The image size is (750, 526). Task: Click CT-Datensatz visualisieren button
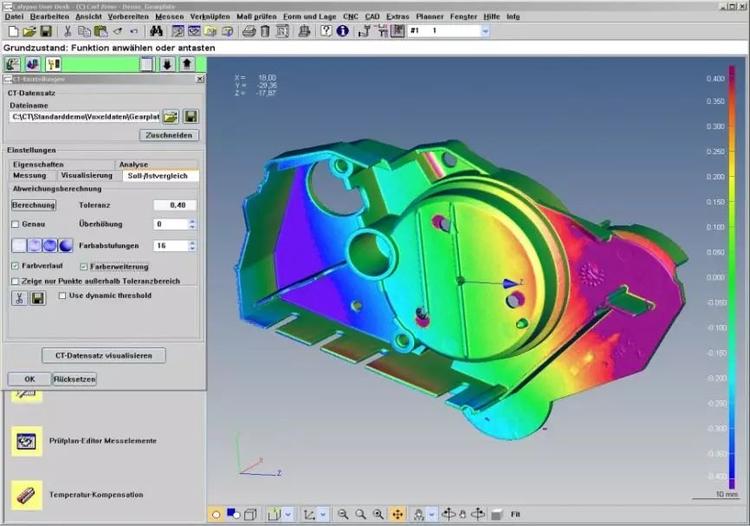point(104,355)
